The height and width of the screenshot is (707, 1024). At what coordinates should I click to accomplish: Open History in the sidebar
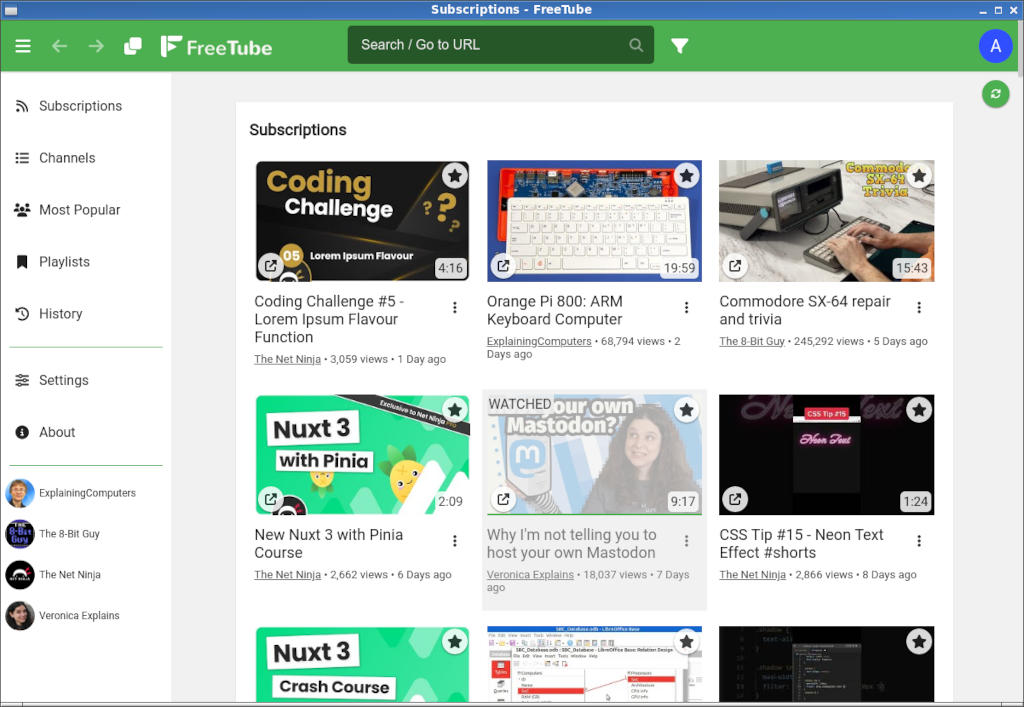click(x=86, y=314)
